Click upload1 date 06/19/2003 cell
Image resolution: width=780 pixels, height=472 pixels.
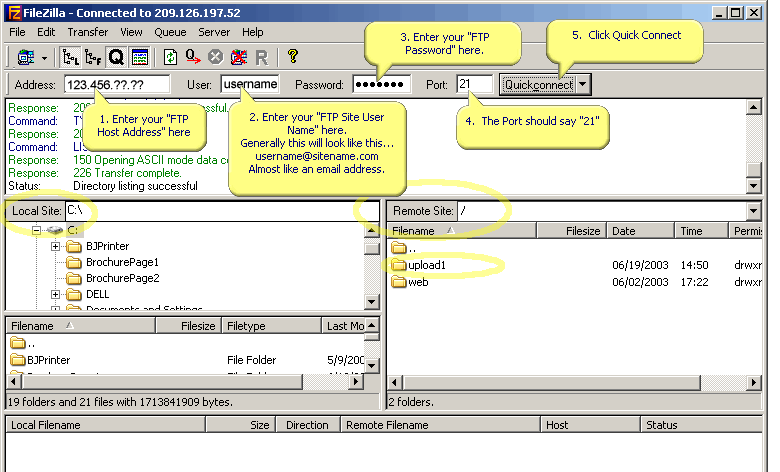coord(640,265)
